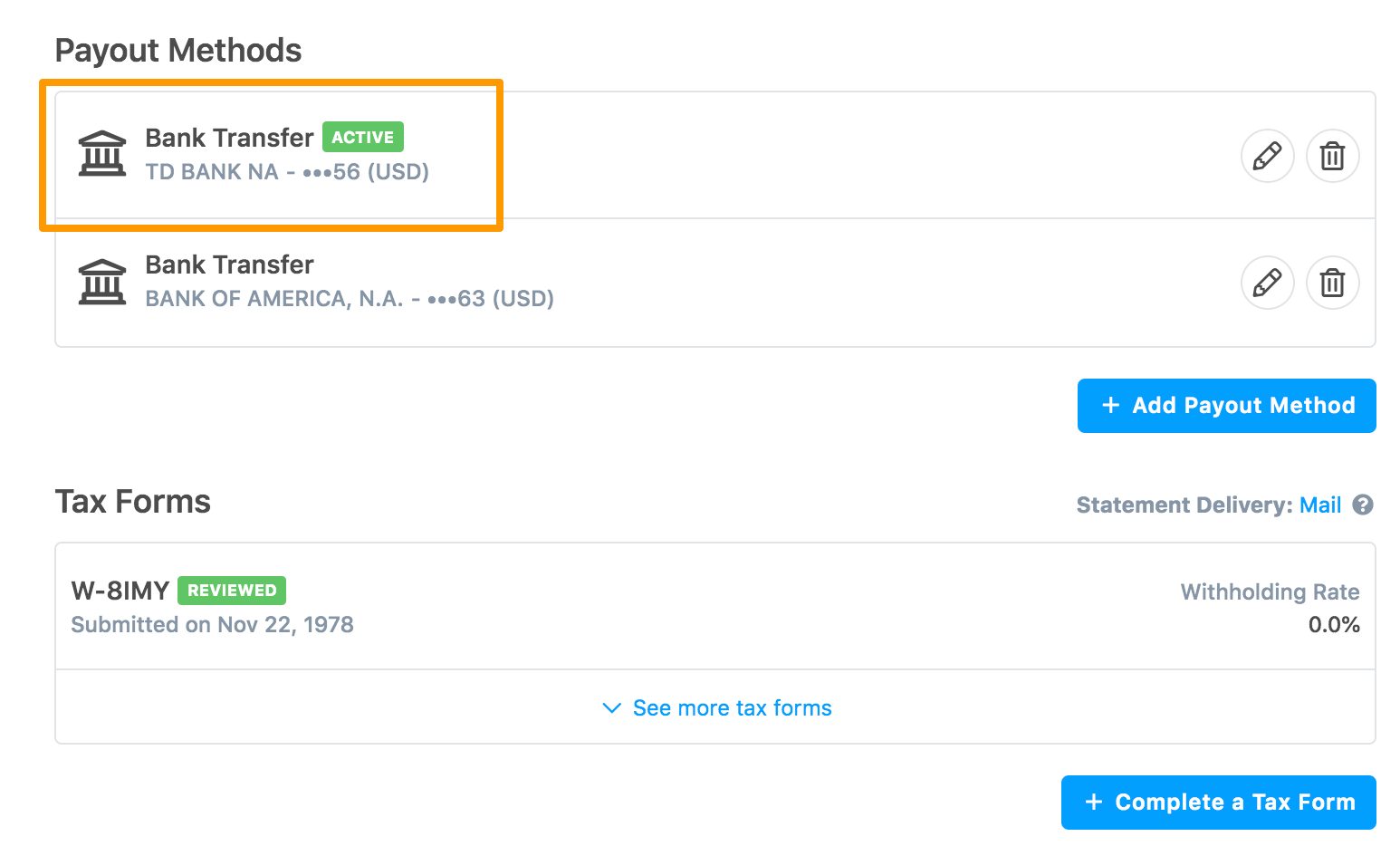Select the TD BANK NA account details text
The width and height of the screenshot is (1400, 846).
pyautogui.click(x=287, y=172)
